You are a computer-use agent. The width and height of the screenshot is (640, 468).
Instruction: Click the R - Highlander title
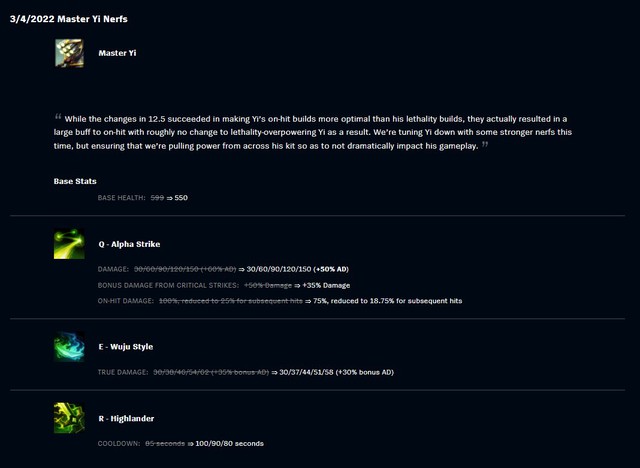click(126, 418)
